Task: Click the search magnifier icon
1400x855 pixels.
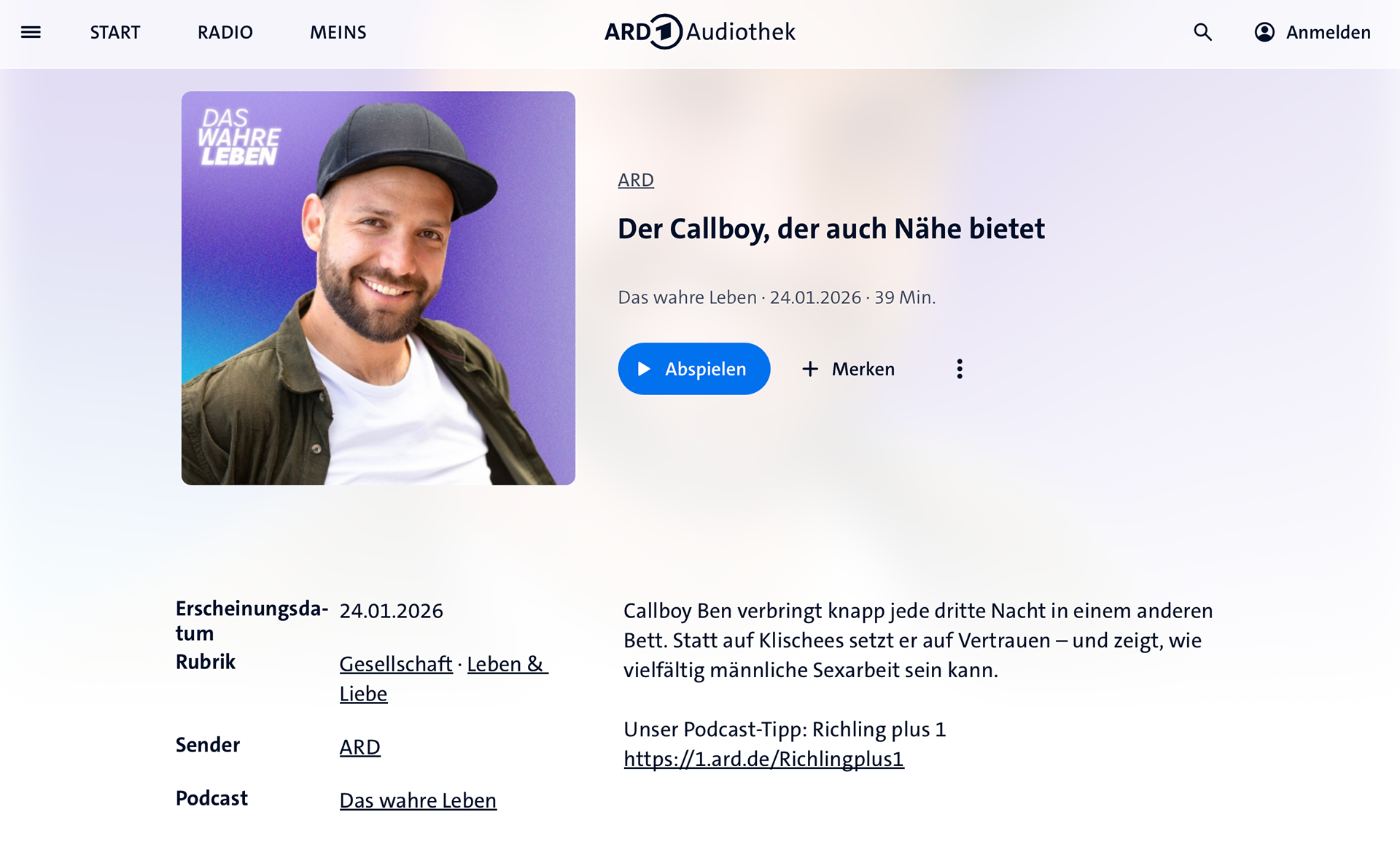Action: [x=1202, y=32]
